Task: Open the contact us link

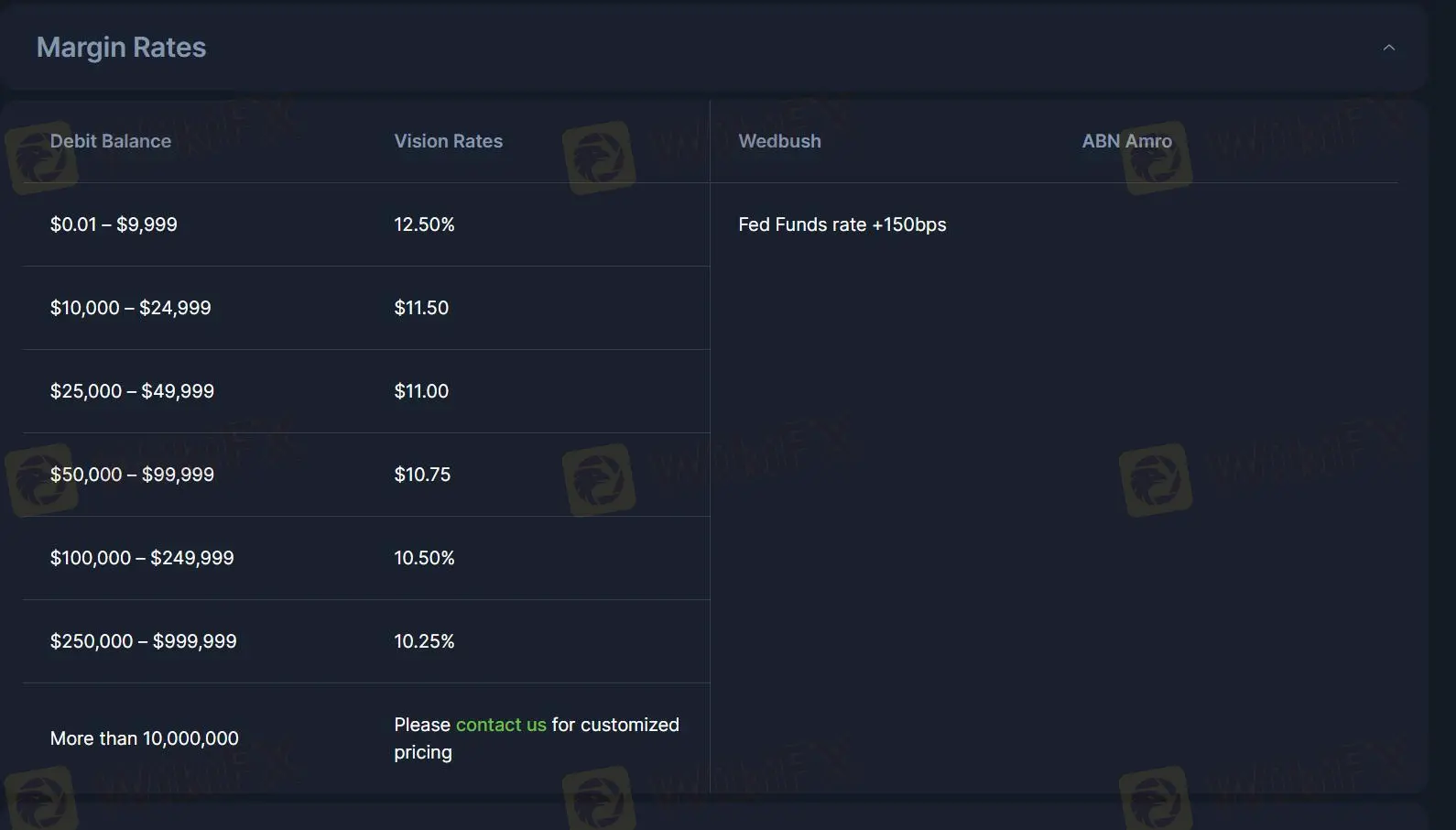Action: pyautogui.click(x=501, y=725)
